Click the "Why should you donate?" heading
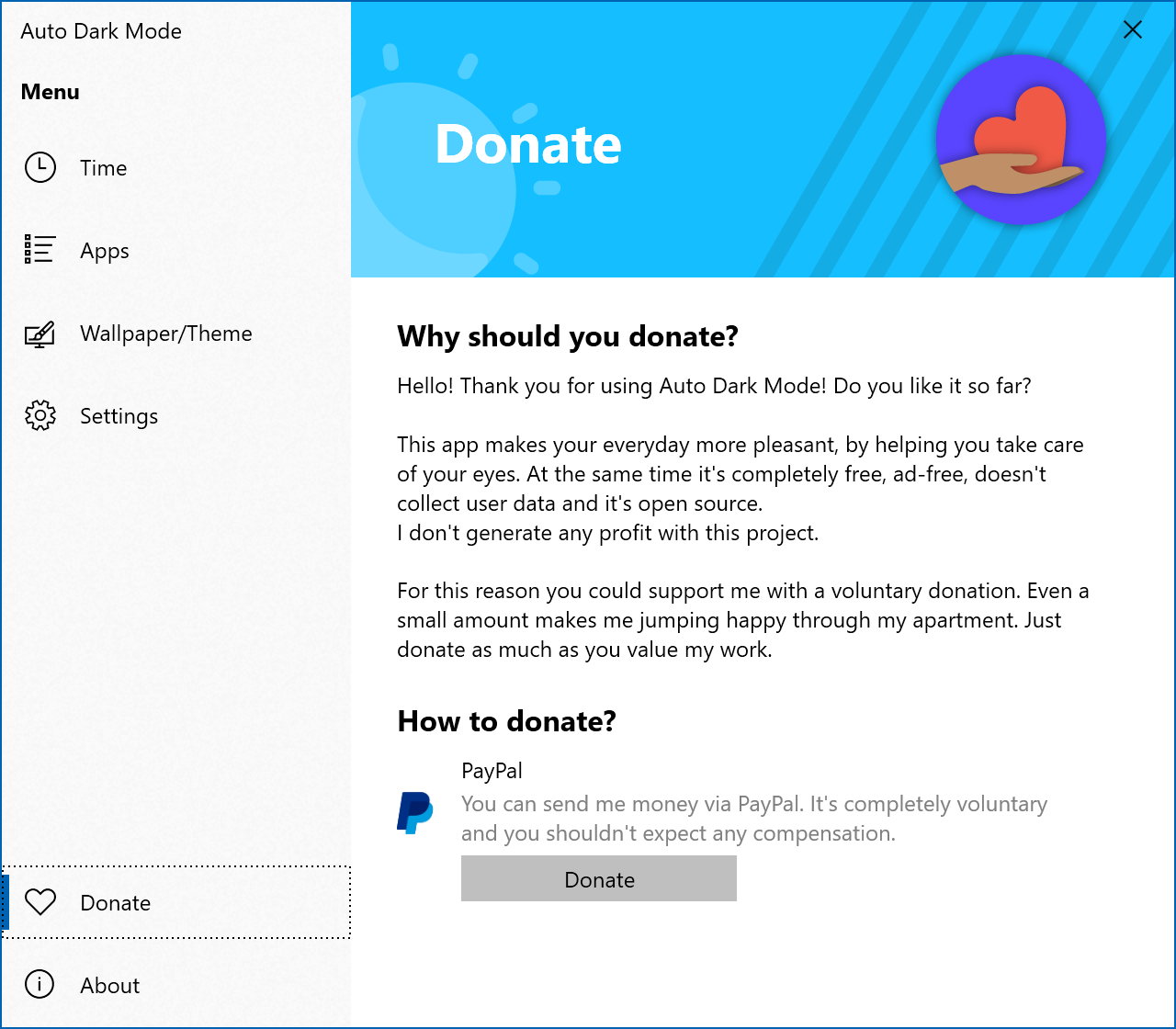The height and width of the screenshot is (1029, 1176). point(568,336)
